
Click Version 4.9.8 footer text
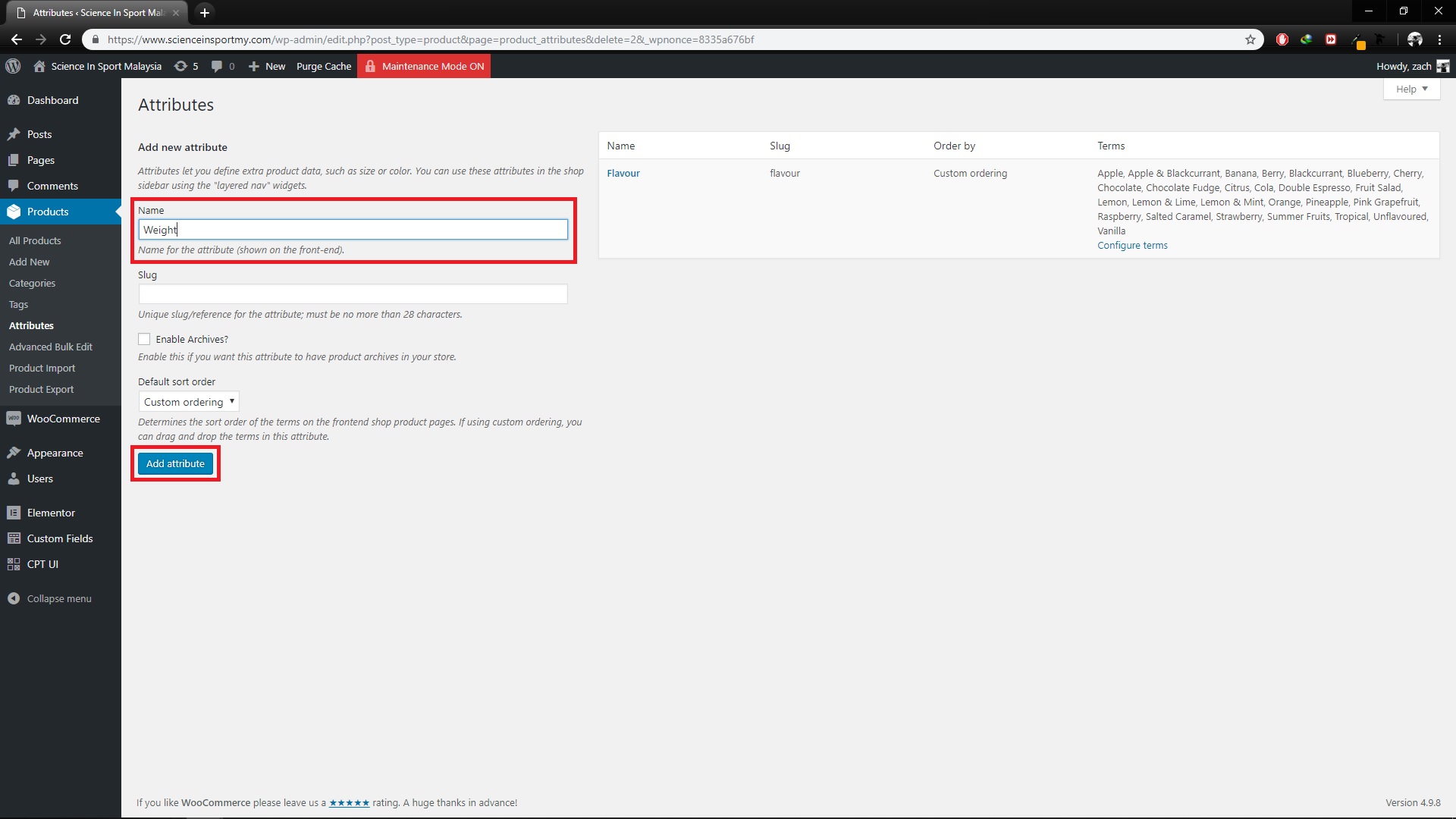coord(1413,802)
